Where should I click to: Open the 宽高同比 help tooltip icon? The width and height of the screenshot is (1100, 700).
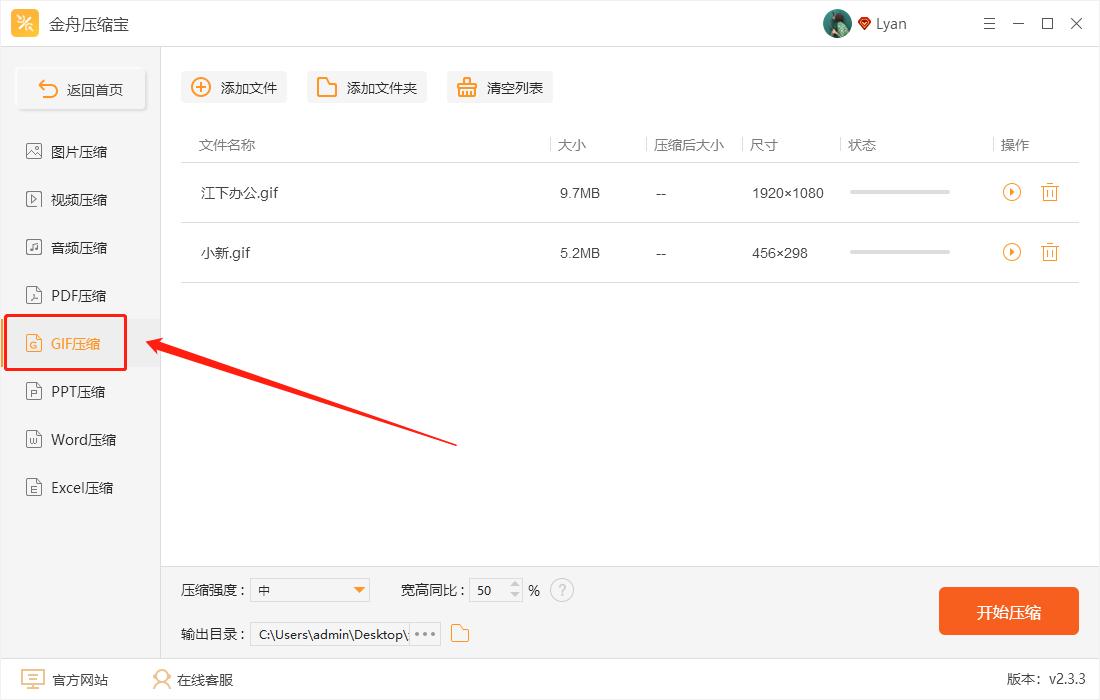(562, 590)
